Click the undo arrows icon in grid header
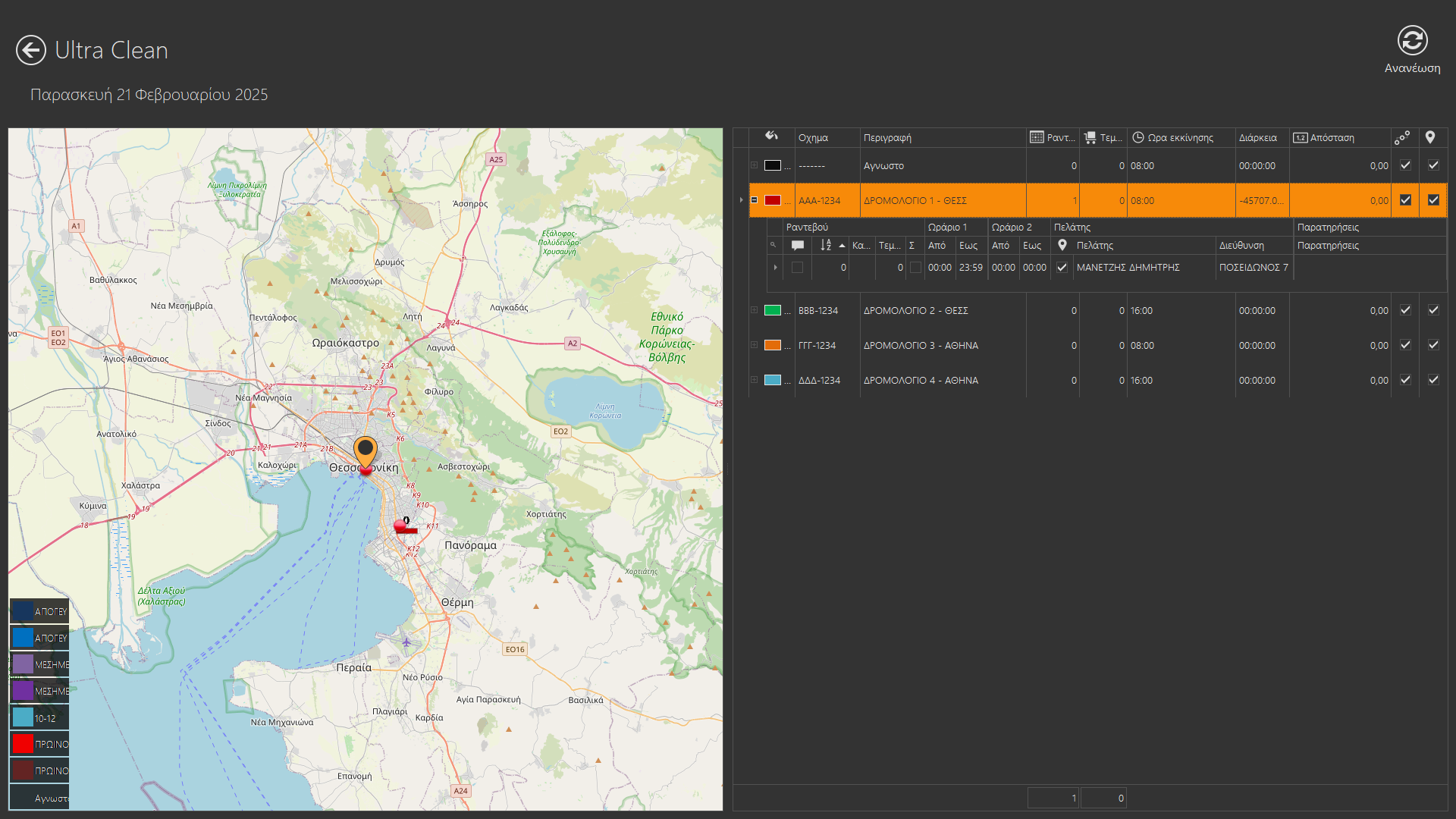The width and height of the screenshot is (1456, 819). point(771,136)
